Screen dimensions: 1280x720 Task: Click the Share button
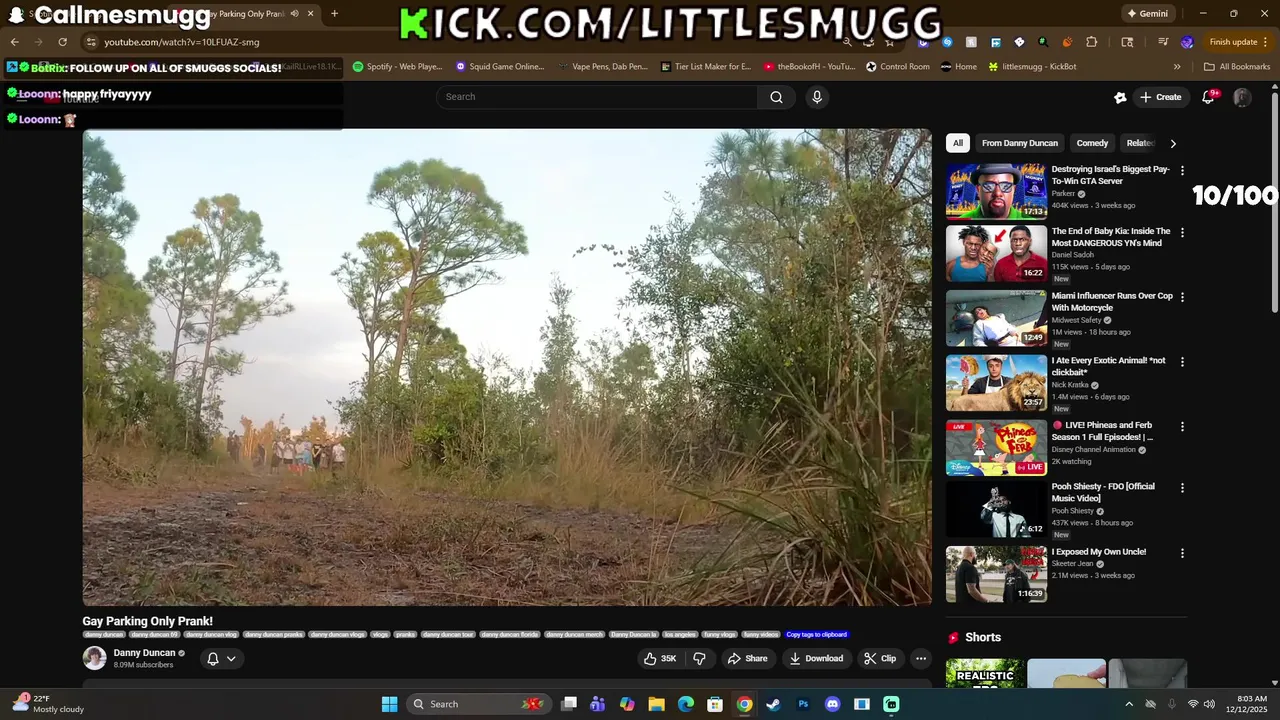(748, 658)
